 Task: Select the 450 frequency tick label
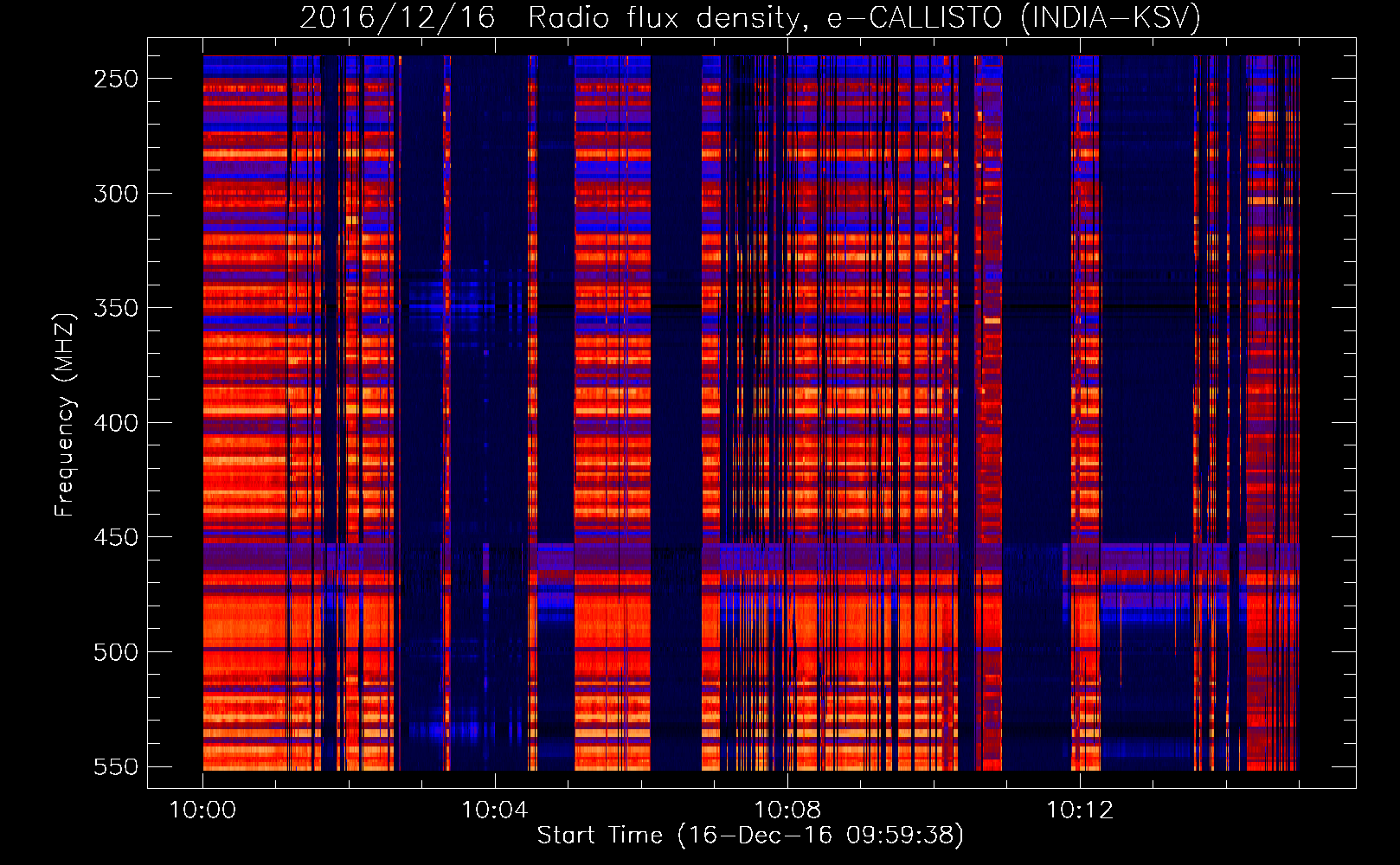(x=116, y=537)
